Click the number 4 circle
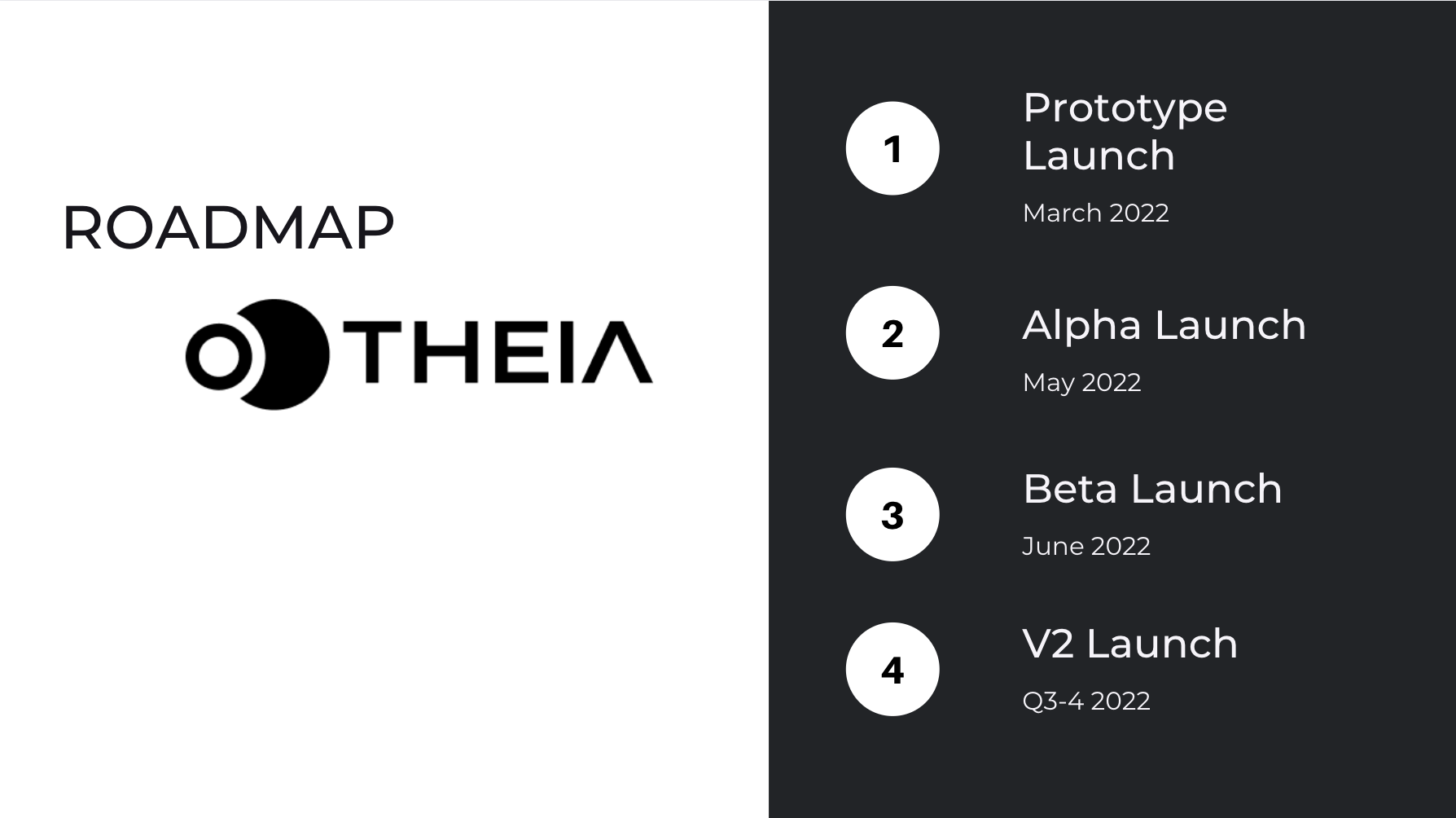This screenshot has width=1456, height=818. (x=892, y=669)
